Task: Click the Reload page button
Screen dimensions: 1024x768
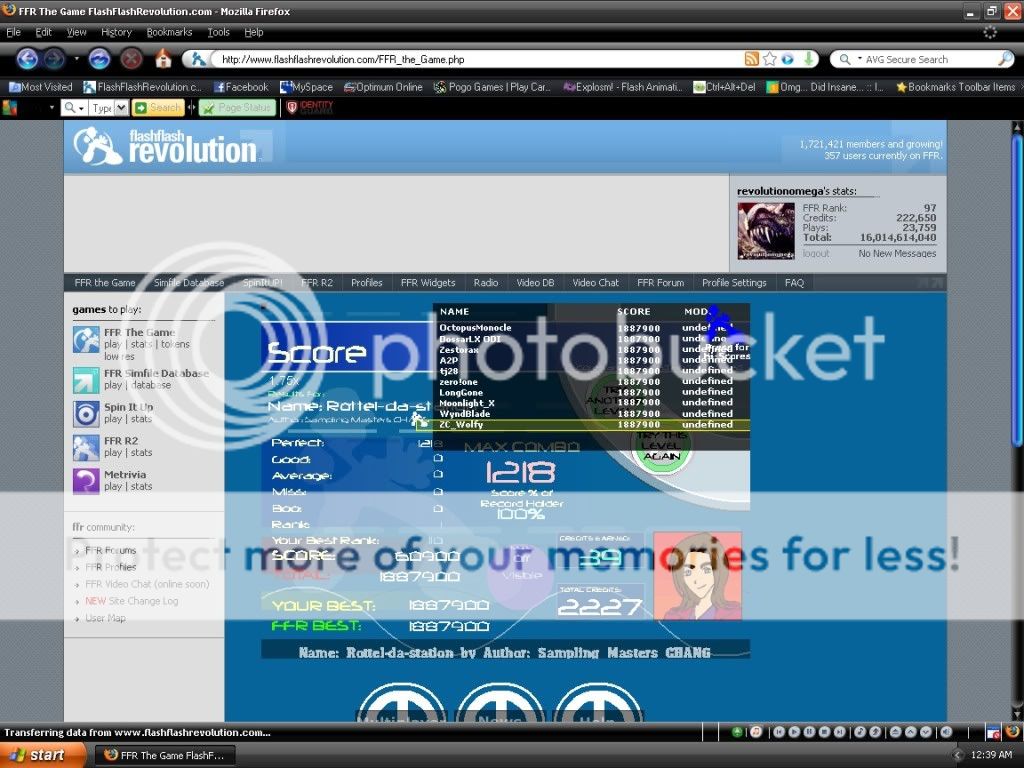Action: (x=99, y=59)
